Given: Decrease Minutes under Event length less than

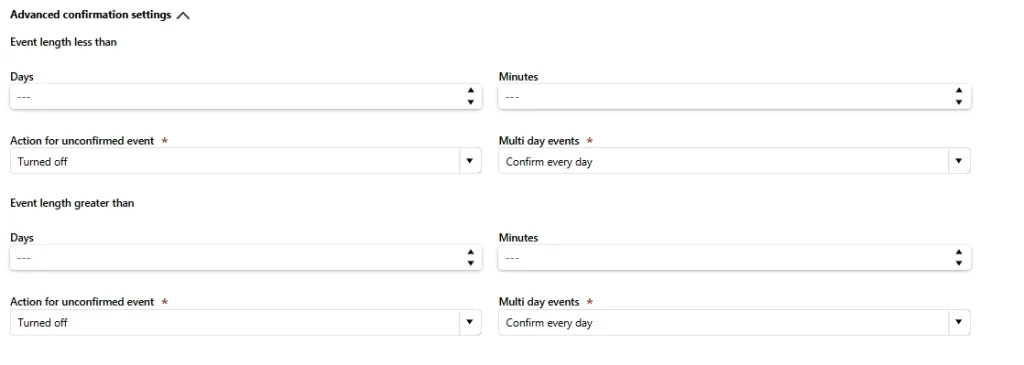Looking at the screenshot, I should [959, 103].
